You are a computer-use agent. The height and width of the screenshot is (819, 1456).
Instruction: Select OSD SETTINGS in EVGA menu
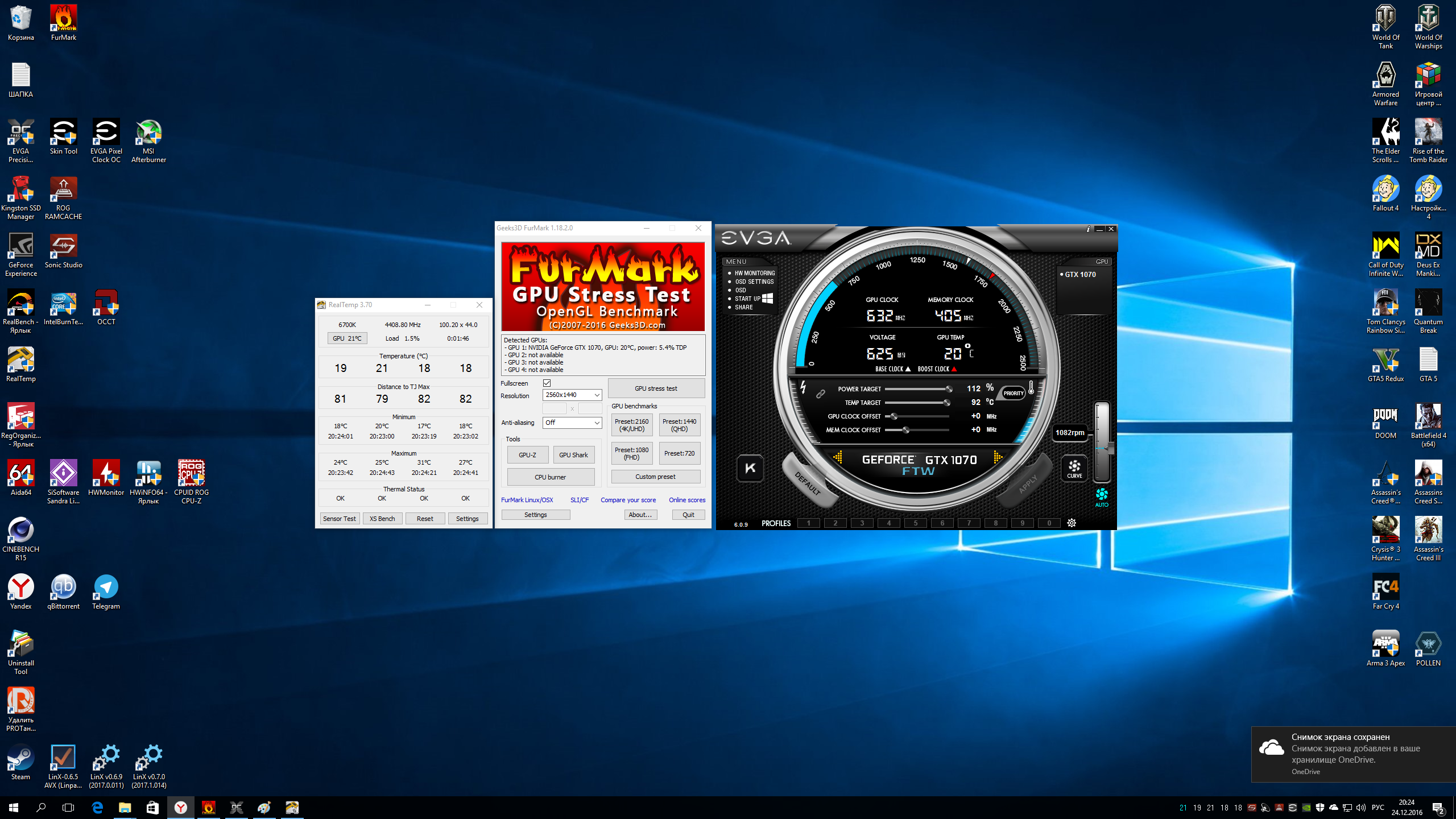(x=754, y=282)
